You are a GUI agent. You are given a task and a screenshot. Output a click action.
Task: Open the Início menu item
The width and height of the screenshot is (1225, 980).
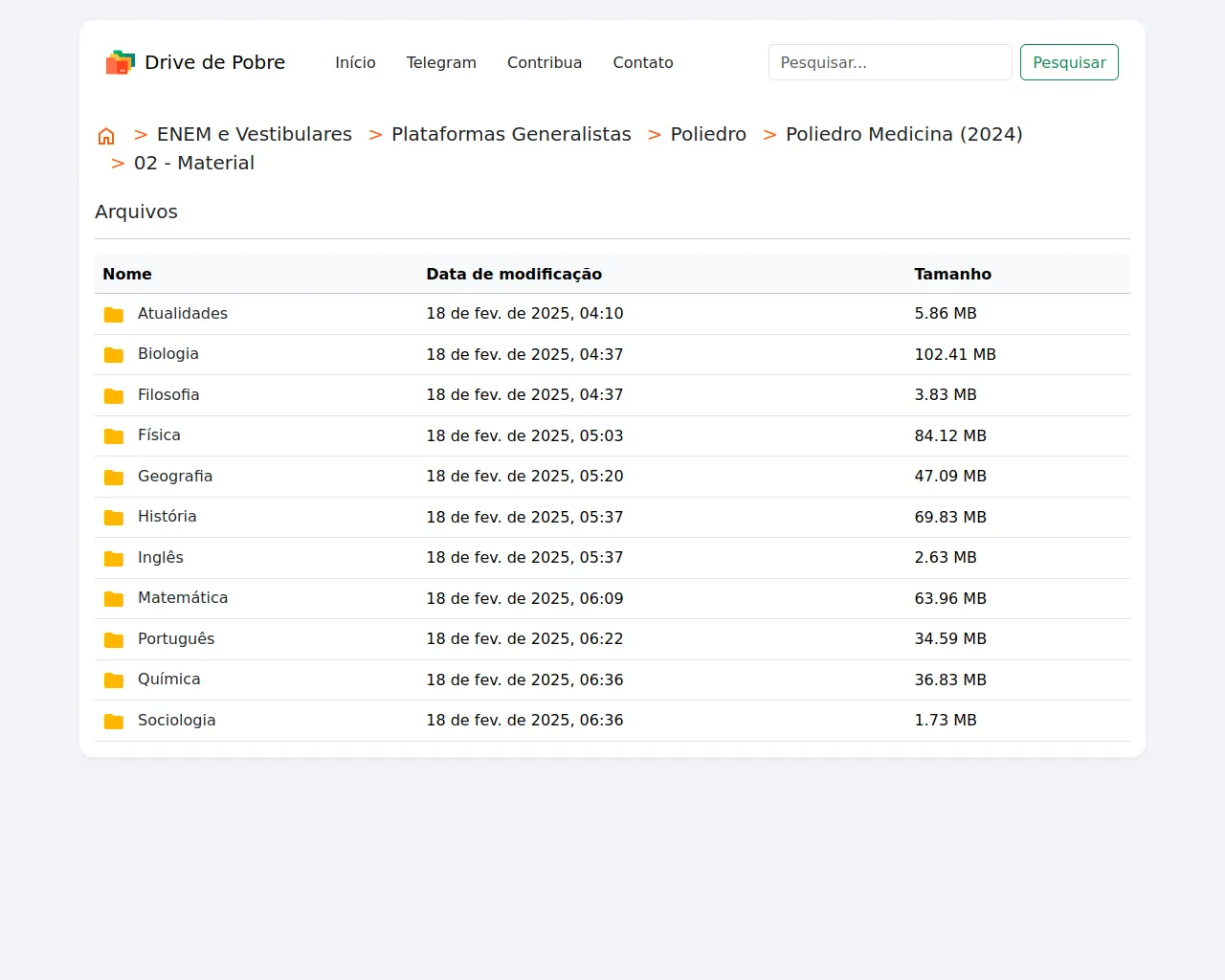pos(355,63)
